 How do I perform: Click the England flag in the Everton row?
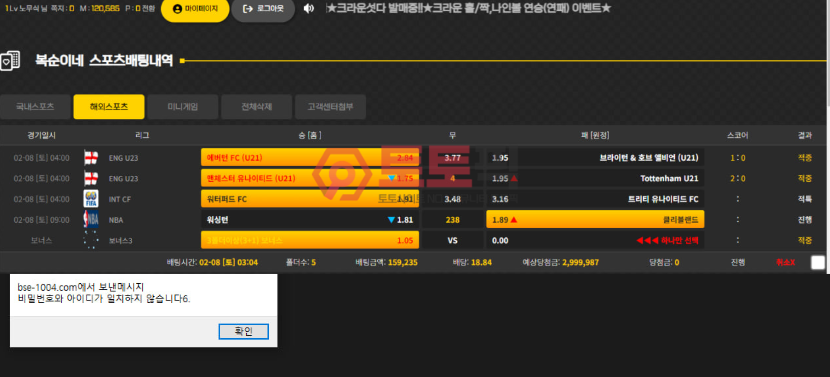coord(91,158)
